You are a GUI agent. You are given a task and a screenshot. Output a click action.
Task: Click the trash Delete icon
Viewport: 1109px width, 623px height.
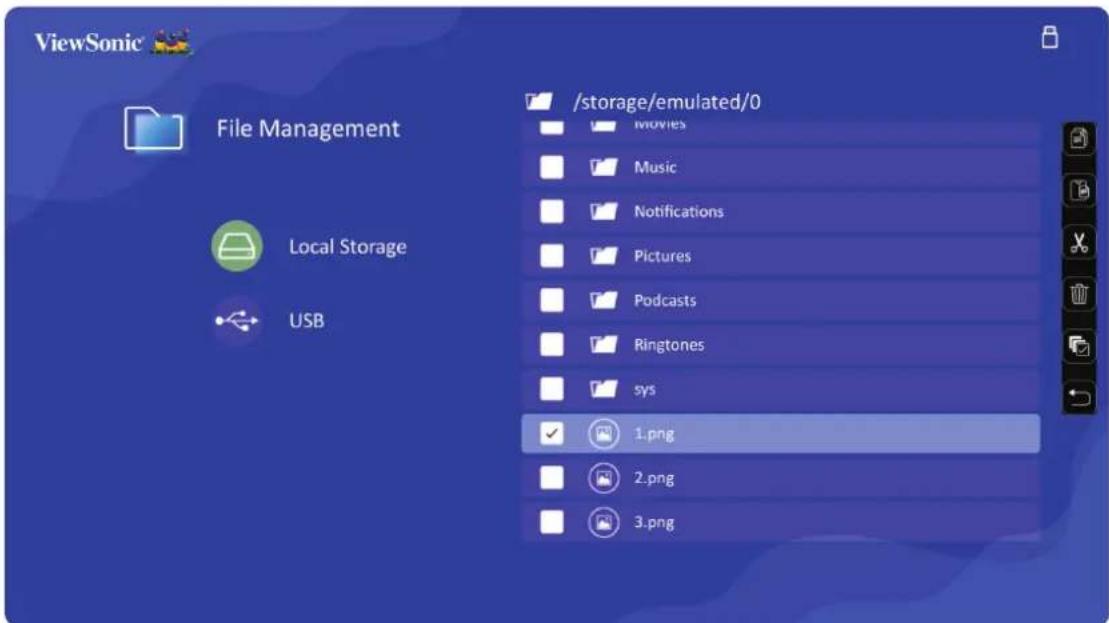(x=1079, y=293)
